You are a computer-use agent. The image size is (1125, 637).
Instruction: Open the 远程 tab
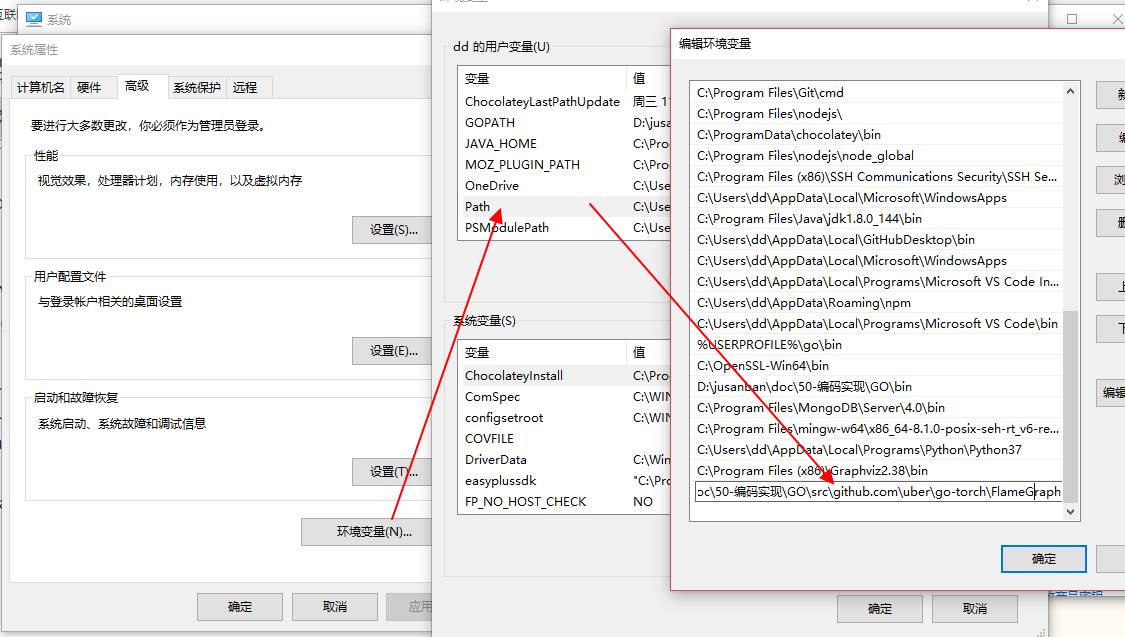[x=246, y=87]
